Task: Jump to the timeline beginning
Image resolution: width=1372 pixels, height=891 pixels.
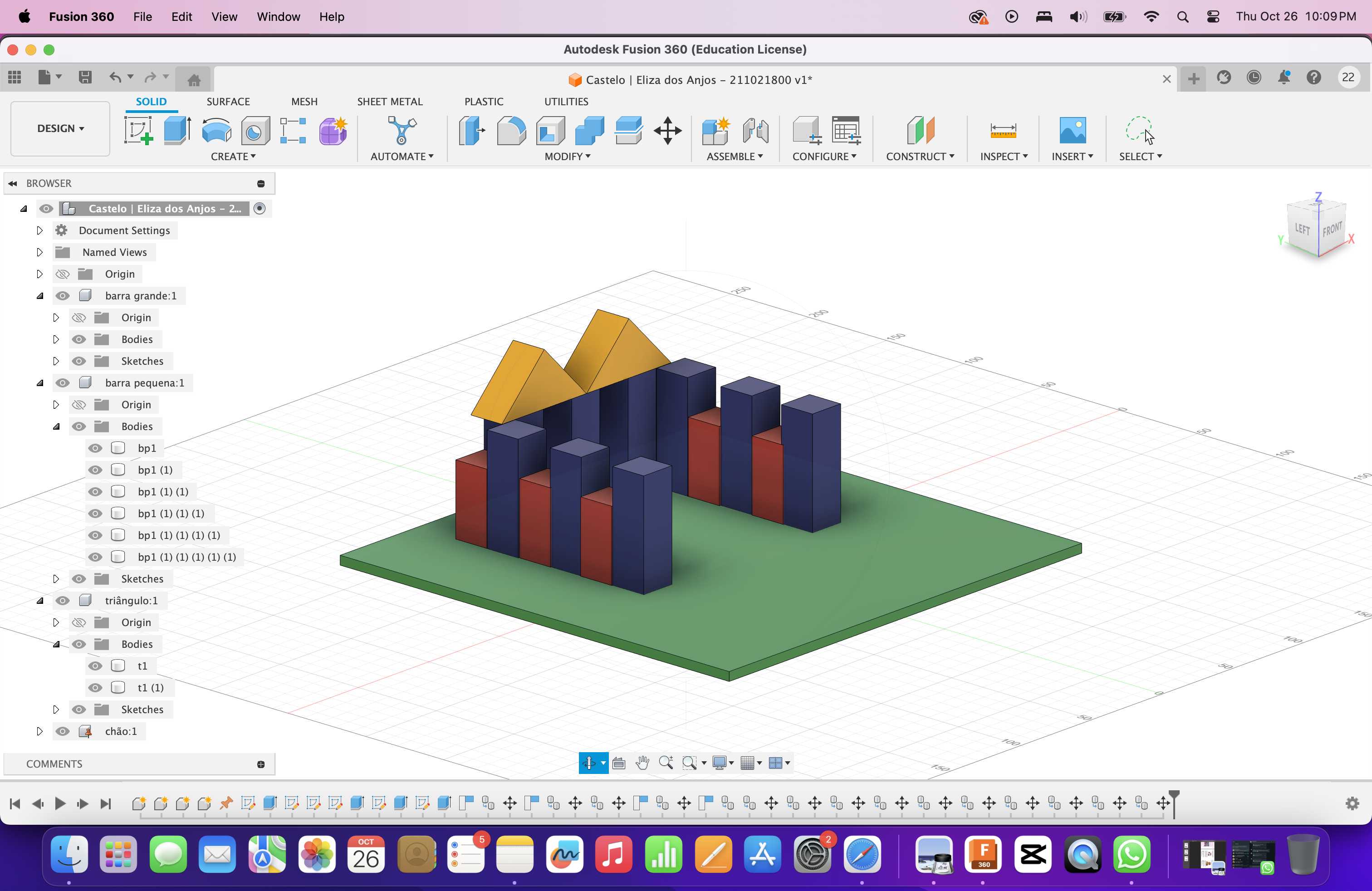Action: coord(15,803)
